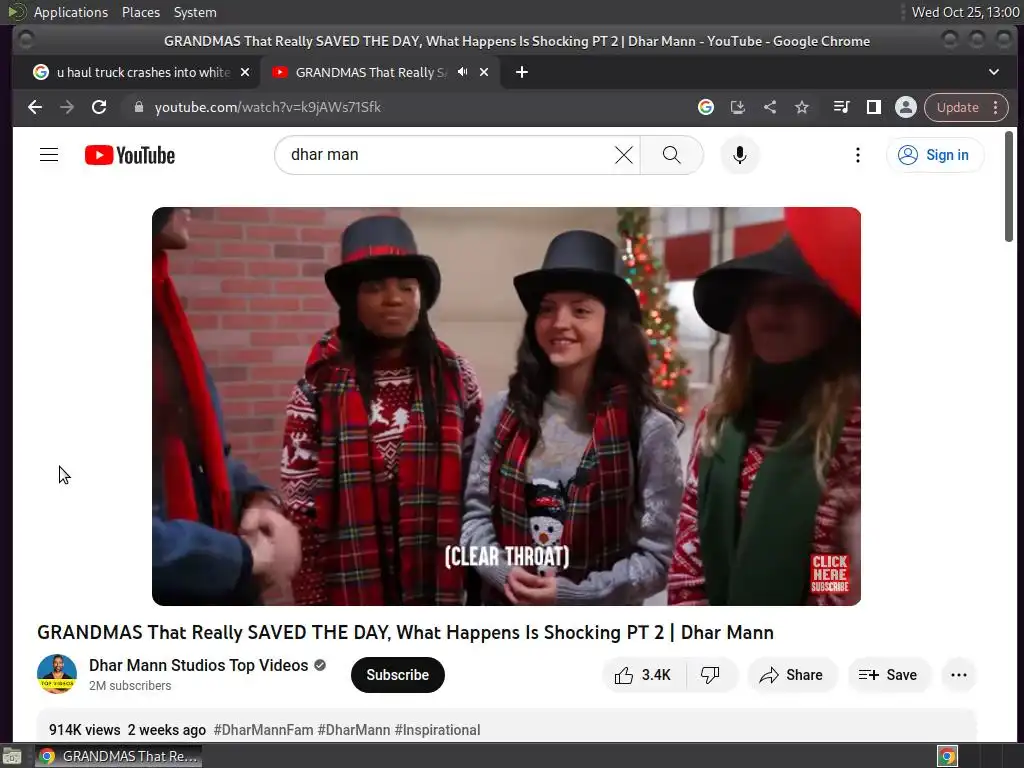This screenshot has width=1024, height=768.
Task: Open Chrome three-dot menu beside Update
Action: (995, 107)
